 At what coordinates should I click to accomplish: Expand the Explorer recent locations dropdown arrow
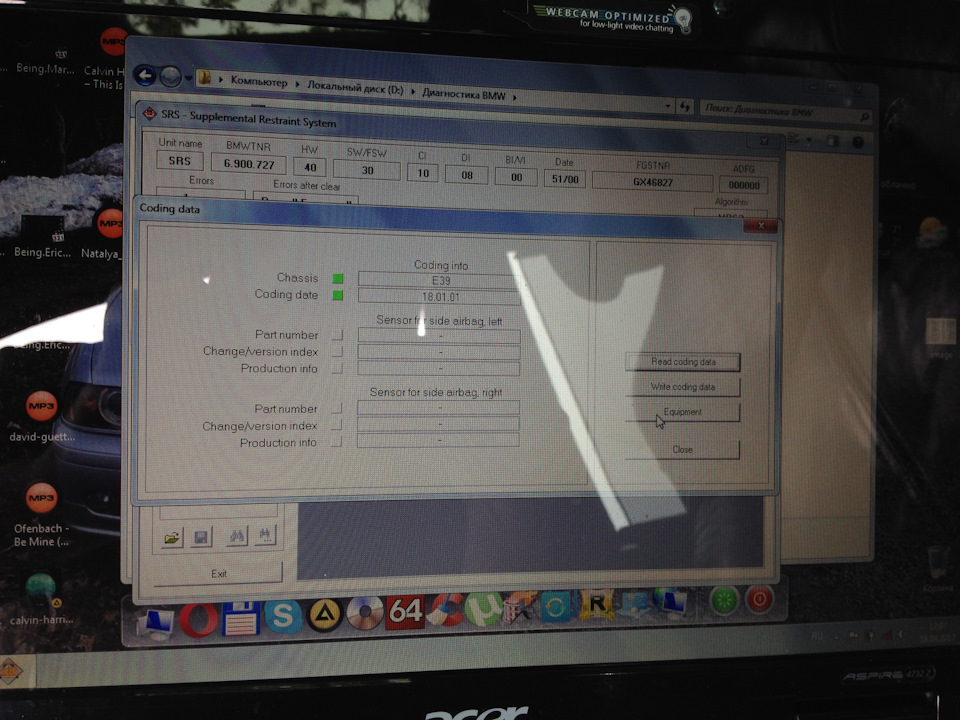point(188,78)
